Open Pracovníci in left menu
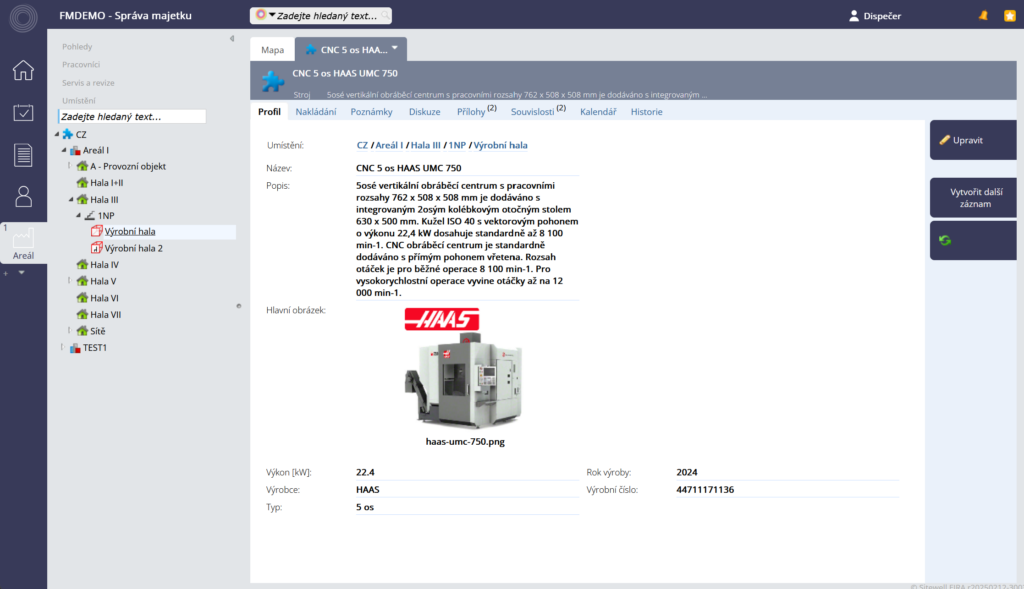This screenshot has width=1024, height=589. pyautogui.click(x=81, y=65)
